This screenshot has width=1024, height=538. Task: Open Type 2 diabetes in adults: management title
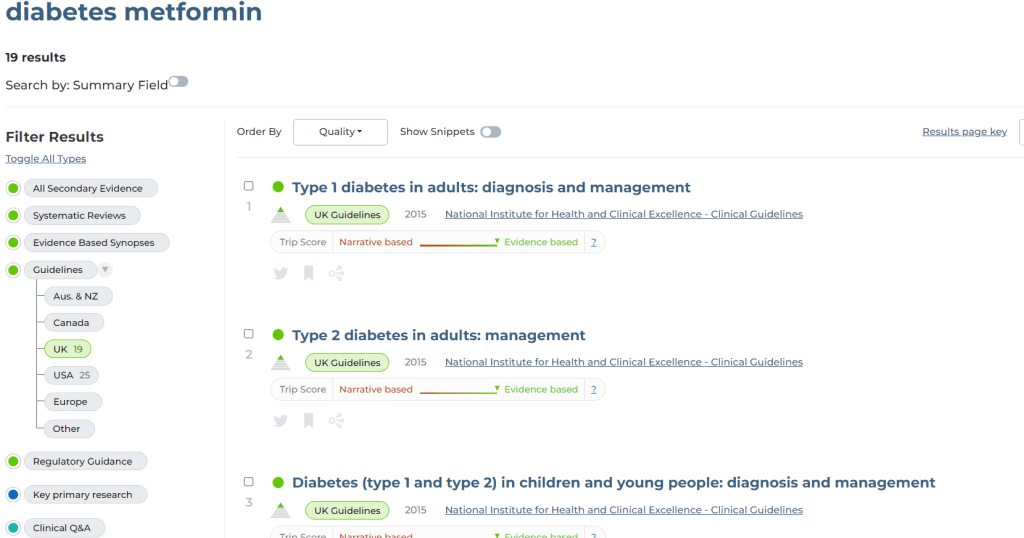438,335
